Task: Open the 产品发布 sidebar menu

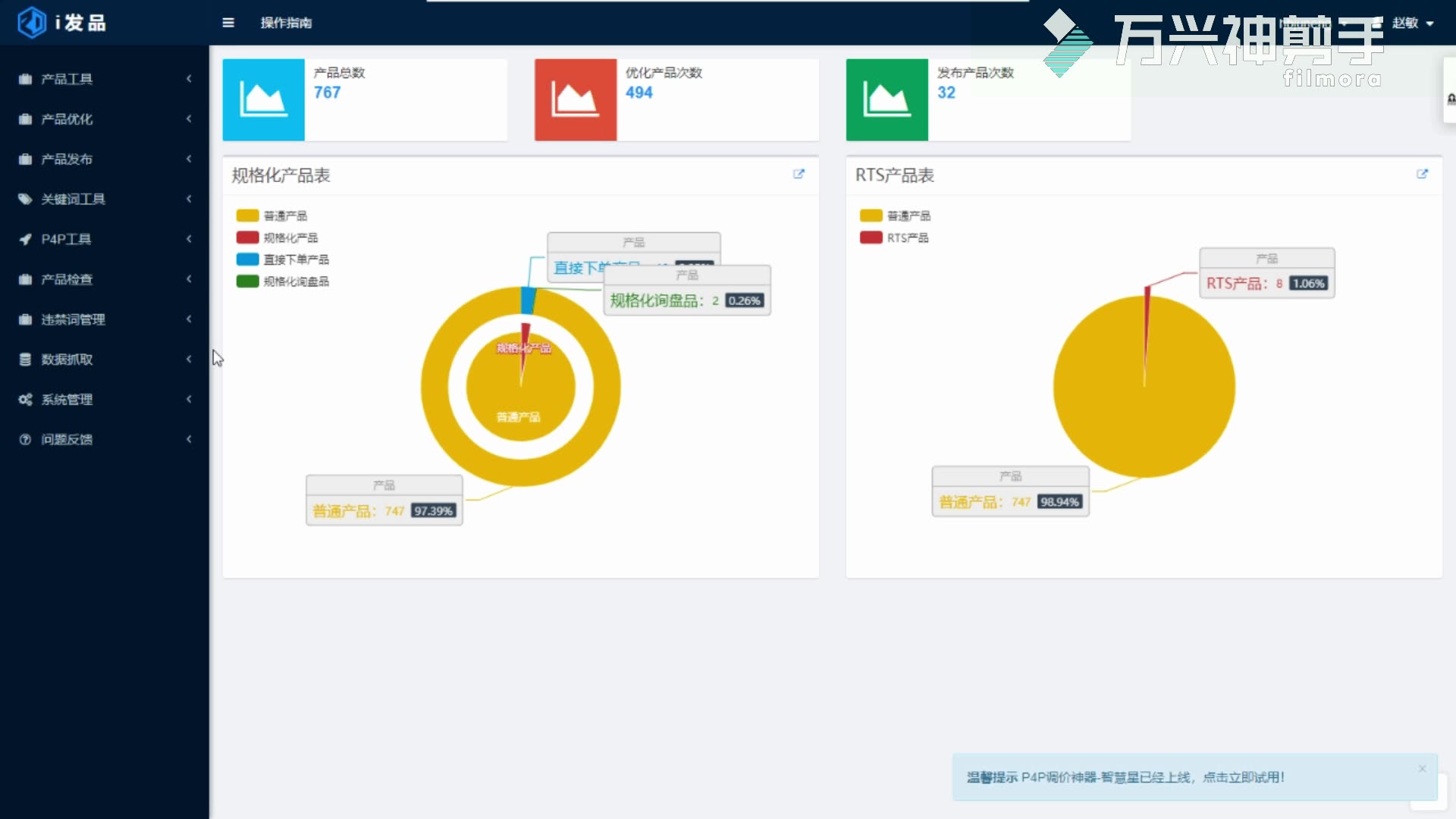Action: click(105, 159)
